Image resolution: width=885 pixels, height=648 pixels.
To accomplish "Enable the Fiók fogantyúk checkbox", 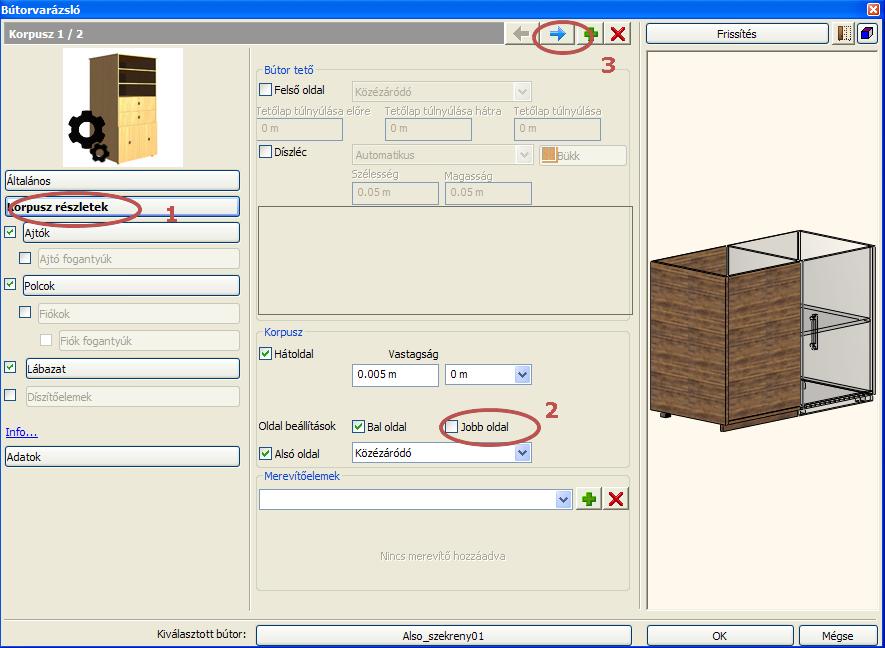I will (x=46, y=340).
